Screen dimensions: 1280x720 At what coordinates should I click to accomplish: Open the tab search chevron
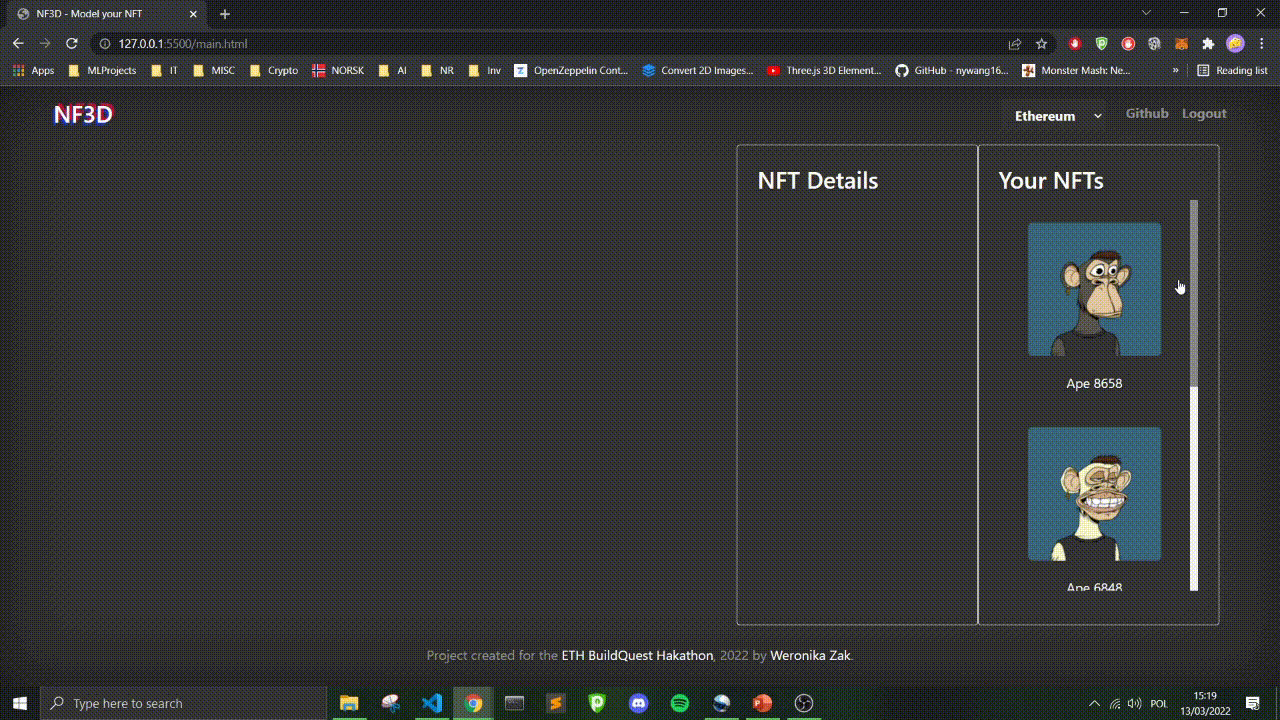pos(1147,13)
